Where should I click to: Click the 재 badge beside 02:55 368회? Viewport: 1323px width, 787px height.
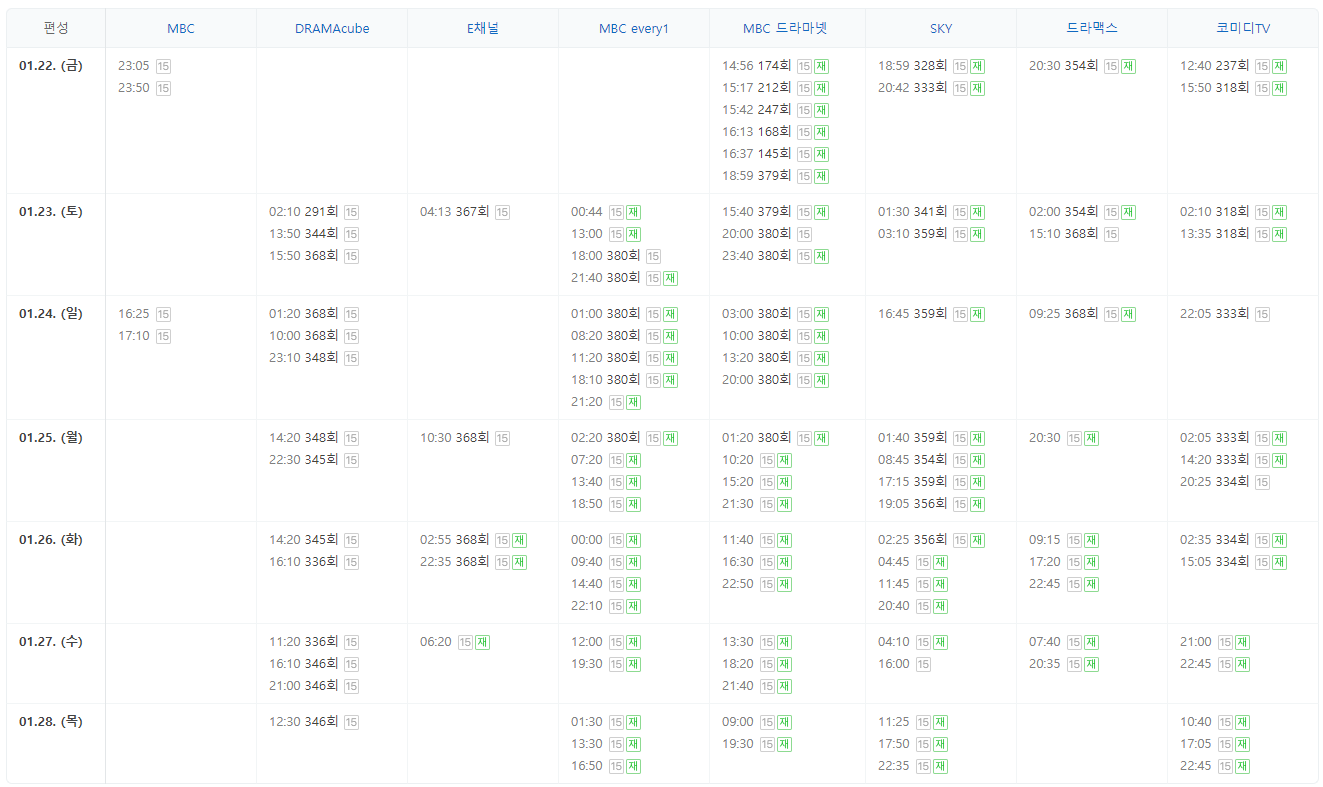519,540
